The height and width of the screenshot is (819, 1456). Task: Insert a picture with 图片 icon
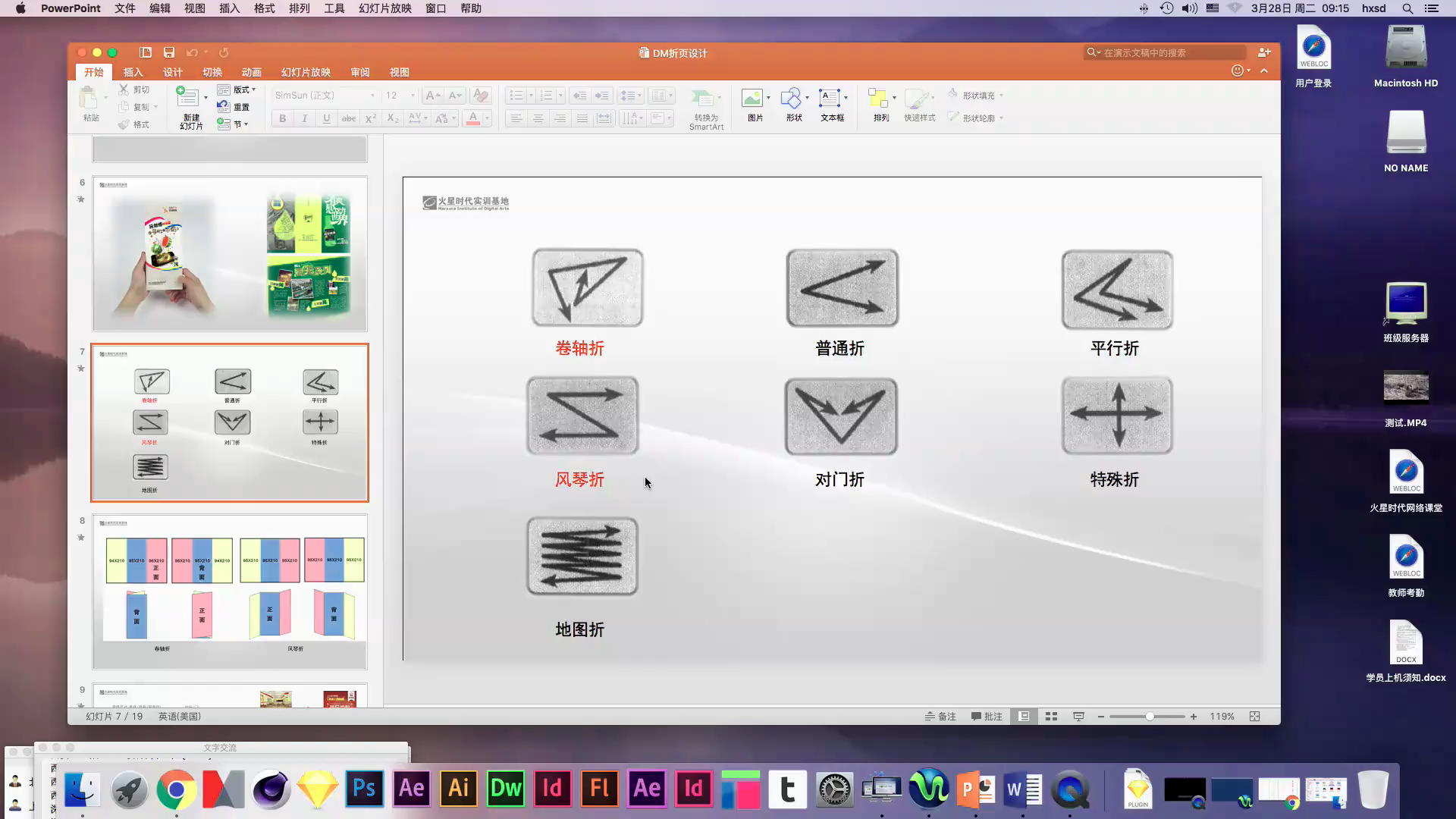[x=752, y=99]
